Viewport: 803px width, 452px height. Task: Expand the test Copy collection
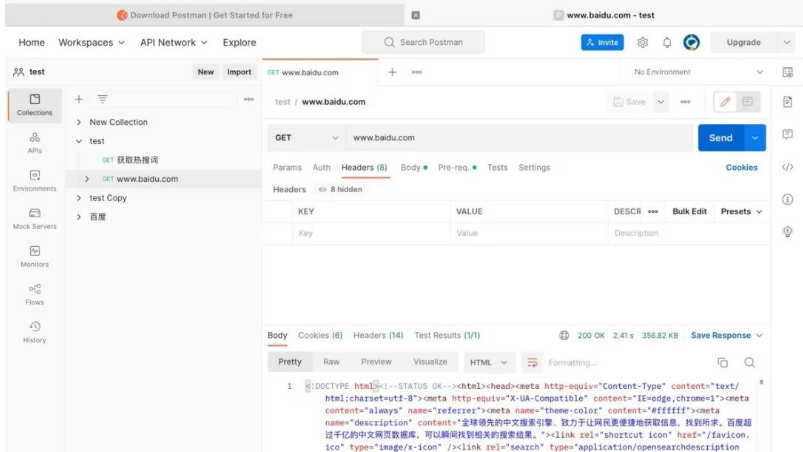tap(79, 198)
